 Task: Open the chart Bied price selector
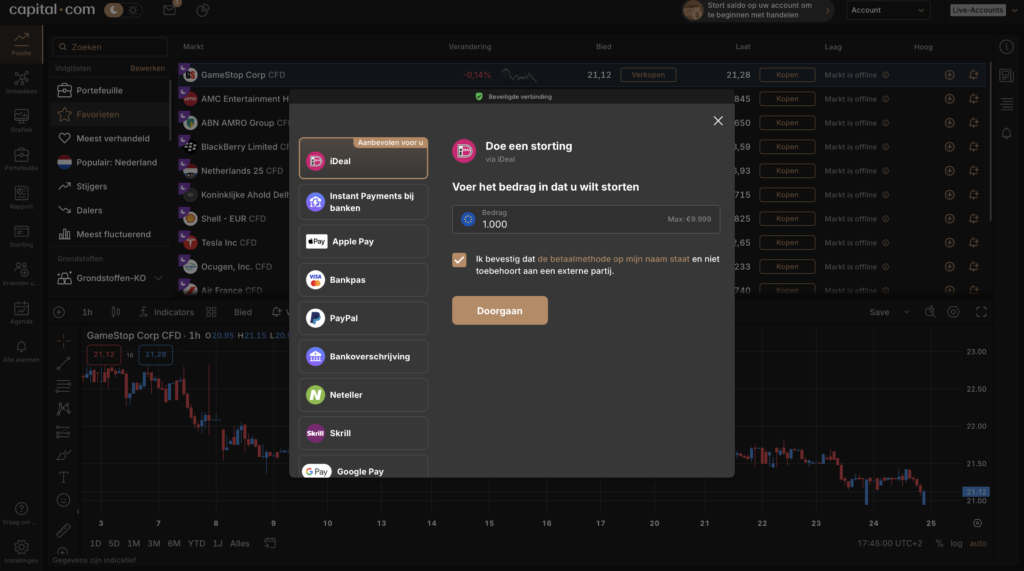pyautogui.click(x=243, y=312)
